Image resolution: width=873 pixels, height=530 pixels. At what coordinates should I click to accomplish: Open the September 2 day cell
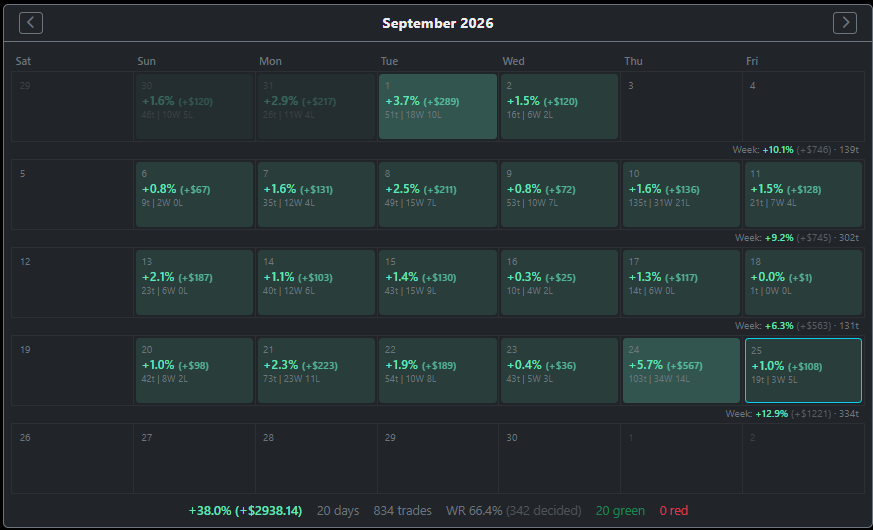point(560,106)
